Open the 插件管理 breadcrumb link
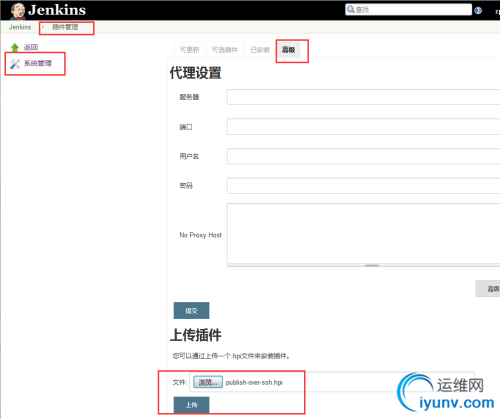Viewport: 500px width, 419px height. pos(65,27)
